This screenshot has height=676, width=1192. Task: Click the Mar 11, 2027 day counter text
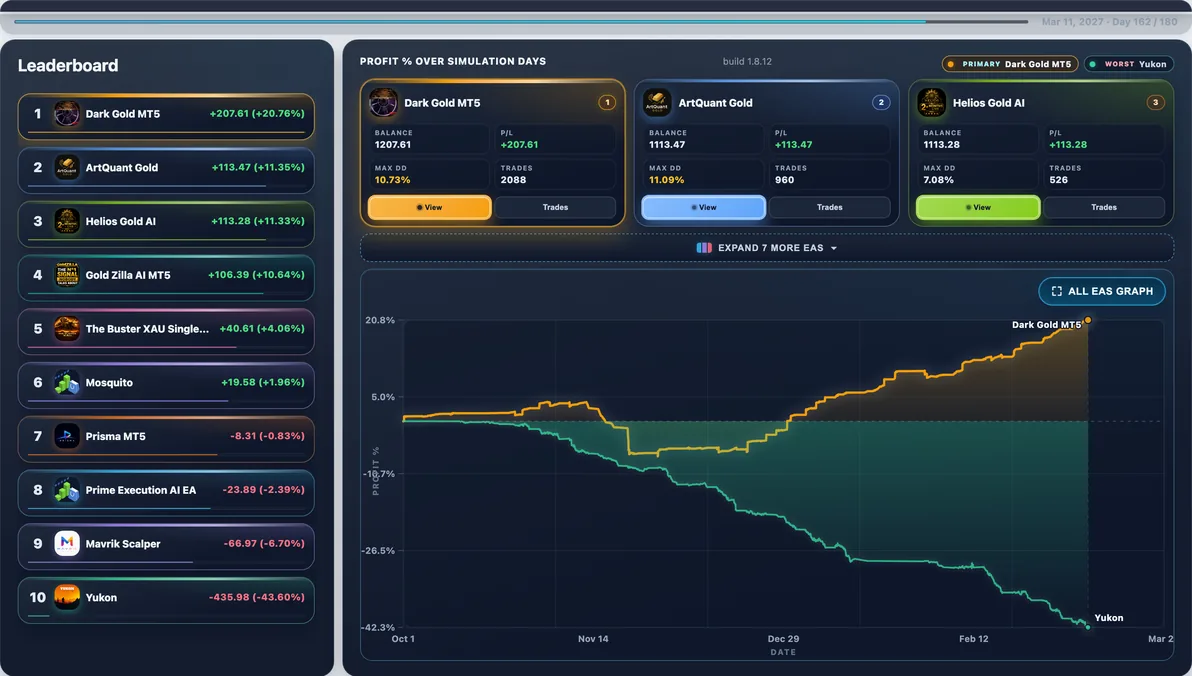(x=1109, y=22)
